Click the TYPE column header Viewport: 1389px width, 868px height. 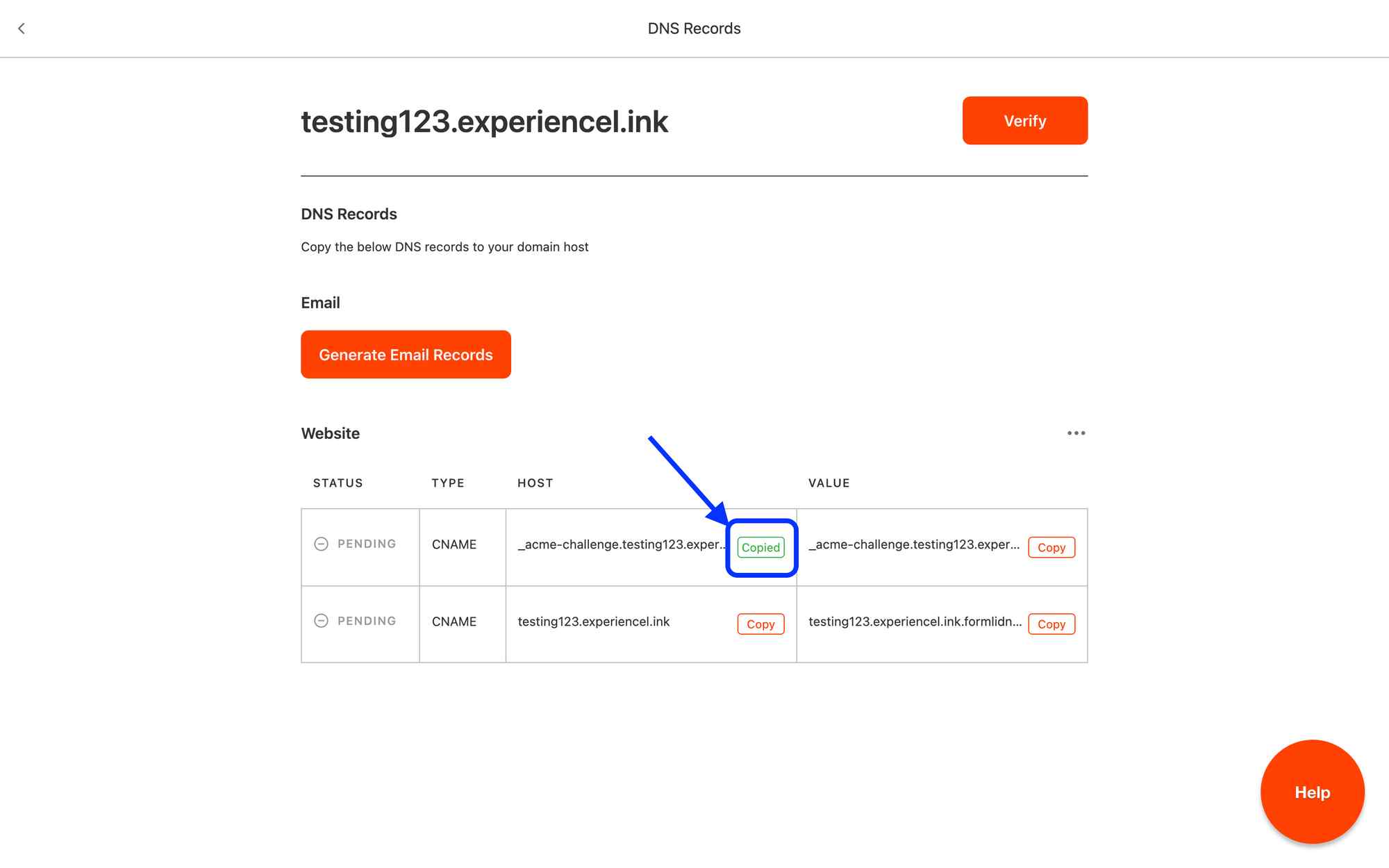pos(447,483)
